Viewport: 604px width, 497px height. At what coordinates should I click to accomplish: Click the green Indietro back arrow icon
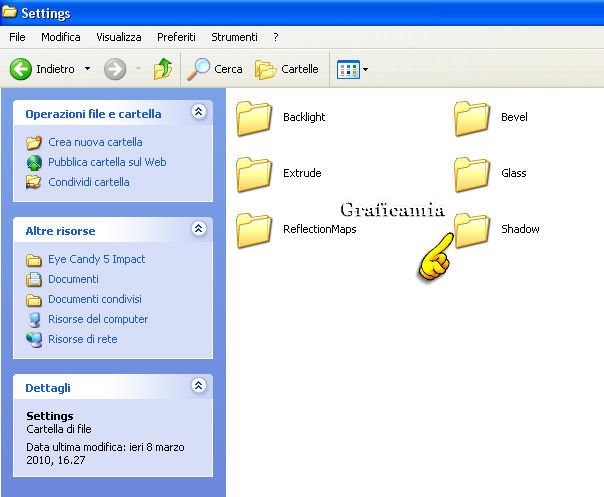20,69
